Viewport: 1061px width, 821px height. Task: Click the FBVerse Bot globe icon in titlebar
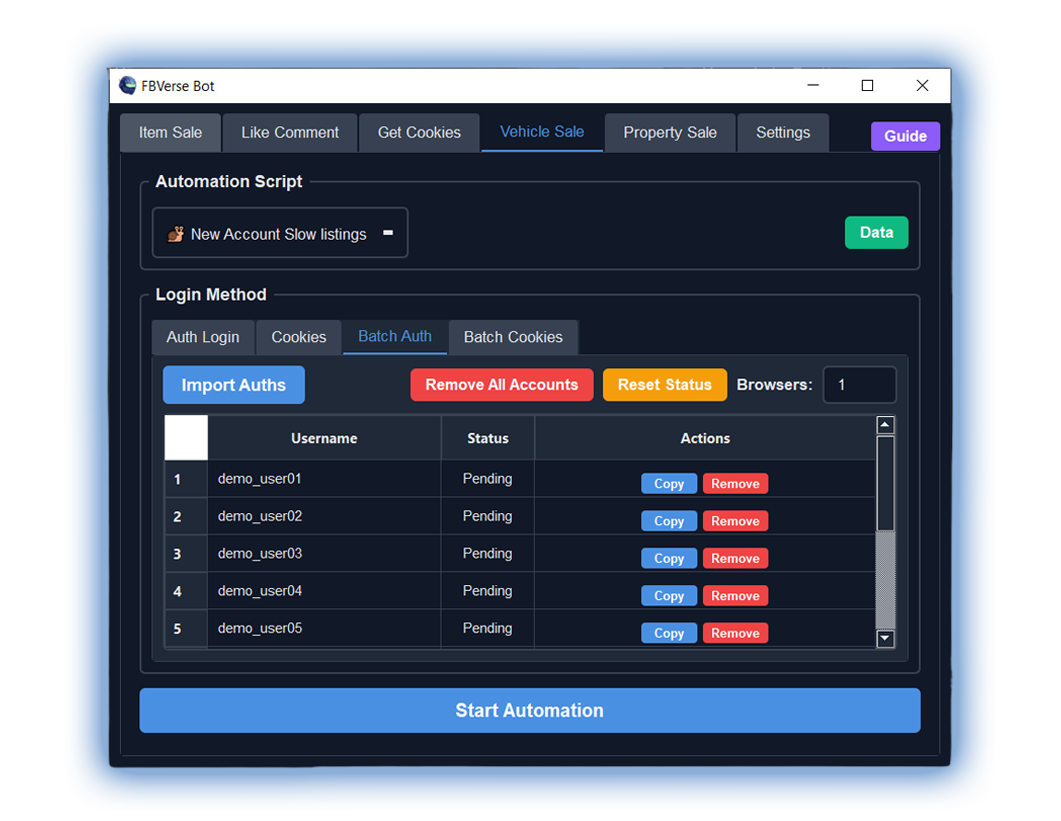[126, 85]
